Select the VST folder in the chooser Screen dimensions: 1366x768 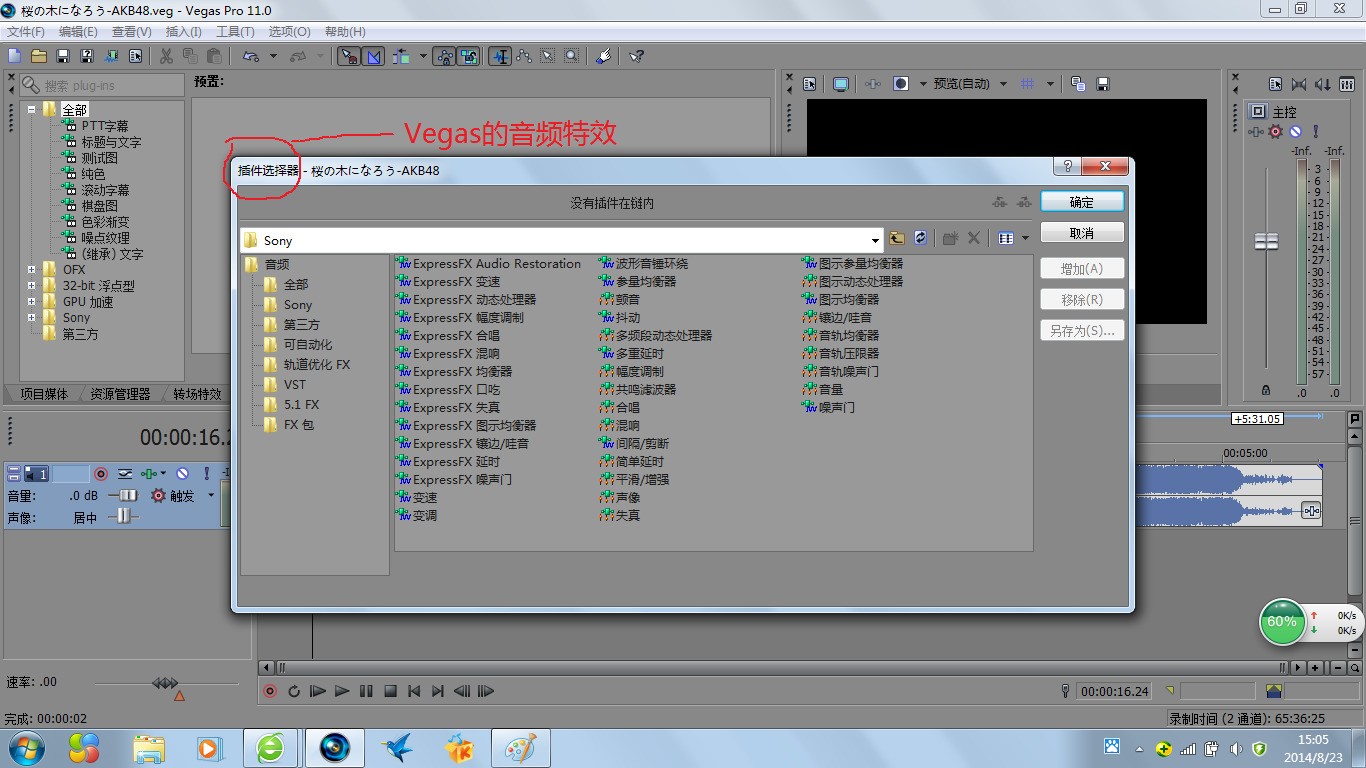295,384
